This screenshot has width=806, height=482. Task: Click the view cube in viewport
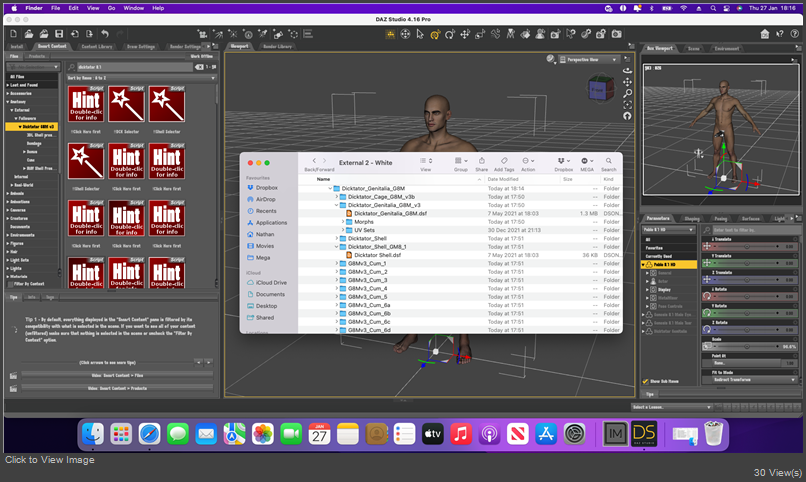(x=600, y=89)
